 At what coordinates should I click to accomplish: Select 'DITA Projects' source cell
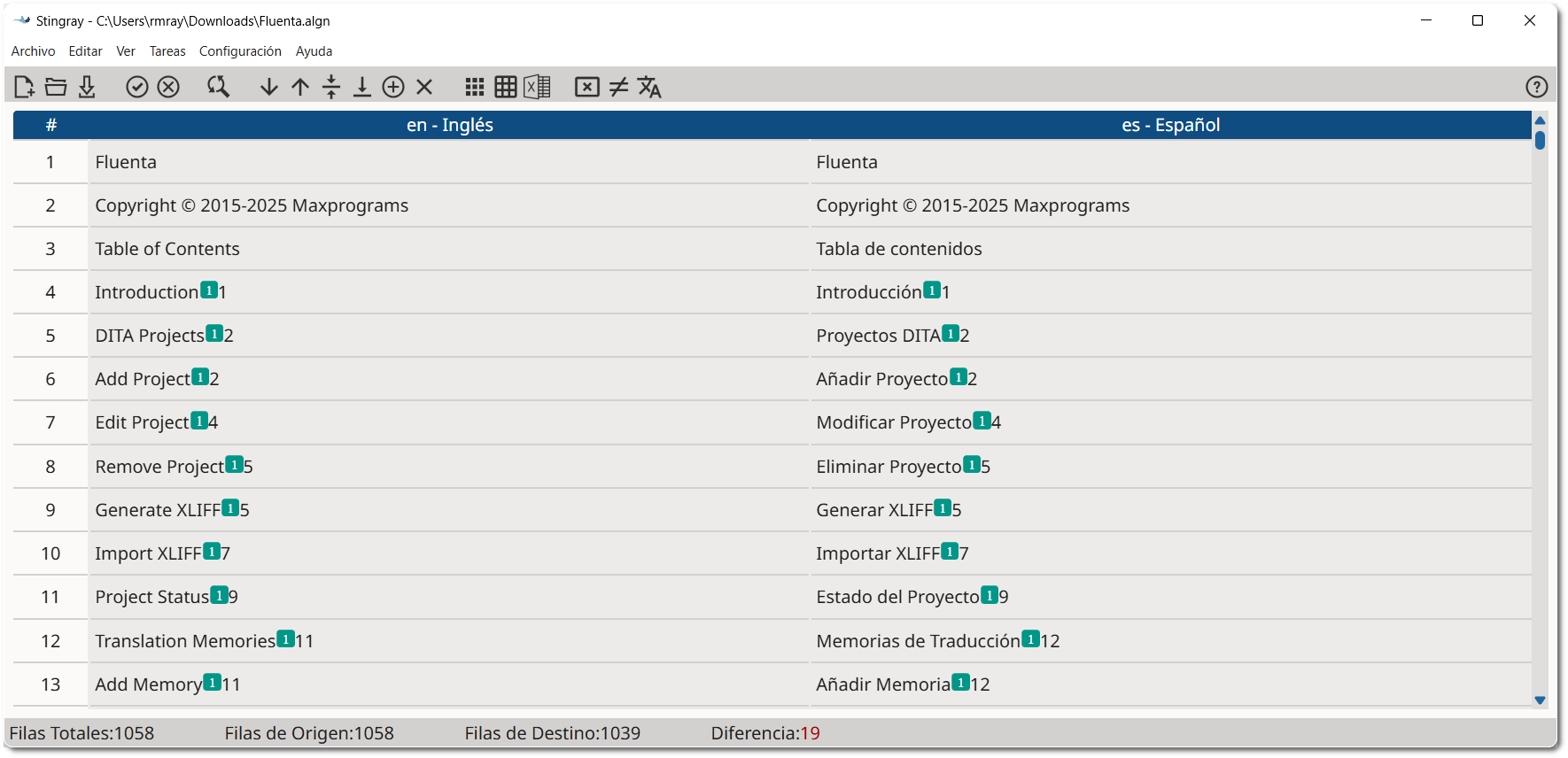(x=449, y=336)
